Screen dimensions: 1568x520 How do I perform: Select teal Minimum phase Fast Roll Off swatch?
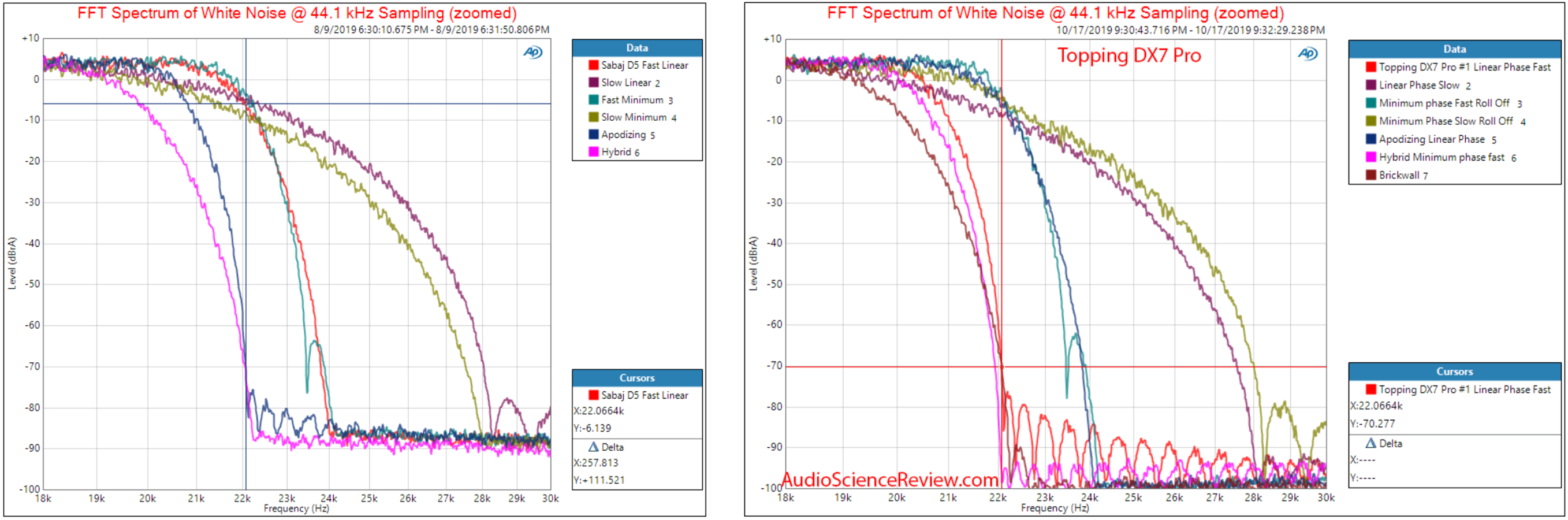[x=1371, y=103]
